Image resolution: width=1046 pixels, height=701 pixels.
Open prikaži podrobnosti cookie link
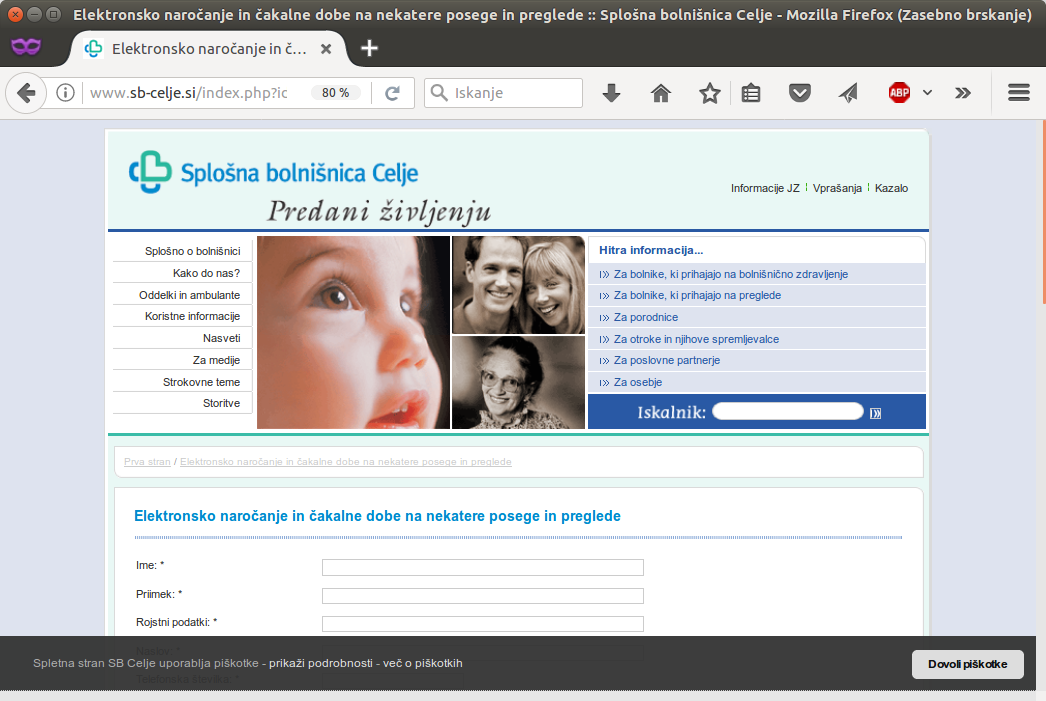point(321,663)
